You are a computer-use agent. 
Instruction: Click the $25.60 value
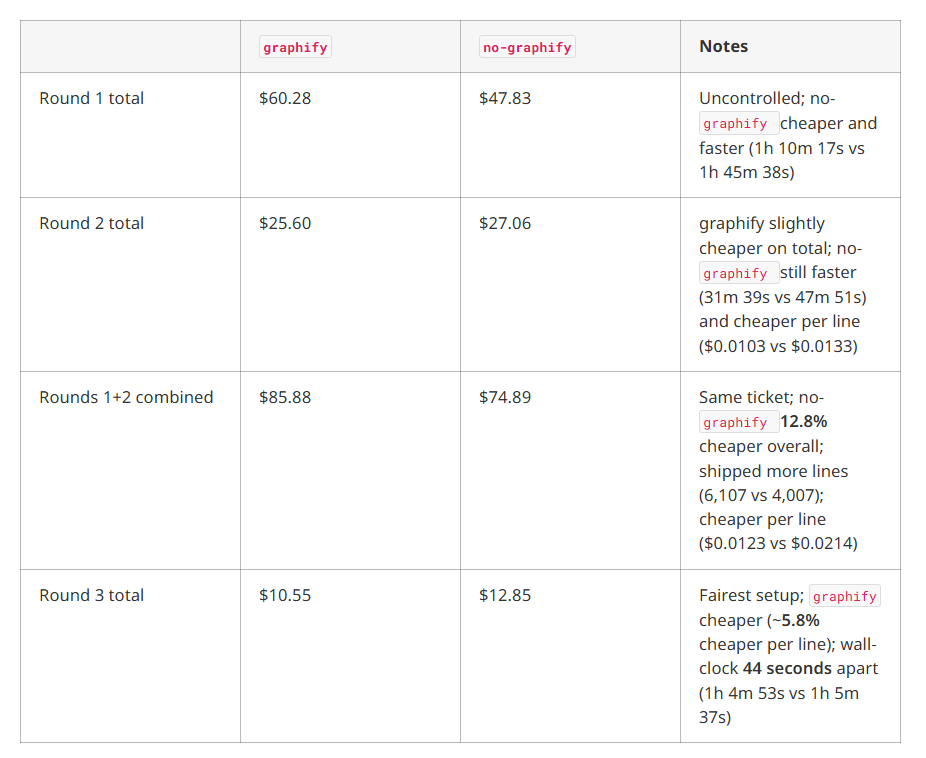285,223
